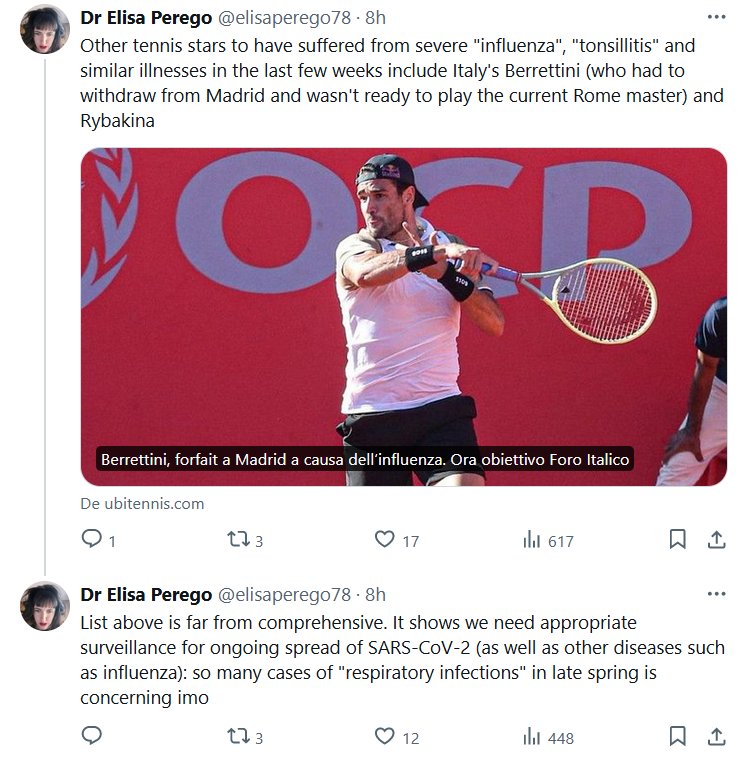Open first tweet's profile avatar

click(x=45, y=29)
